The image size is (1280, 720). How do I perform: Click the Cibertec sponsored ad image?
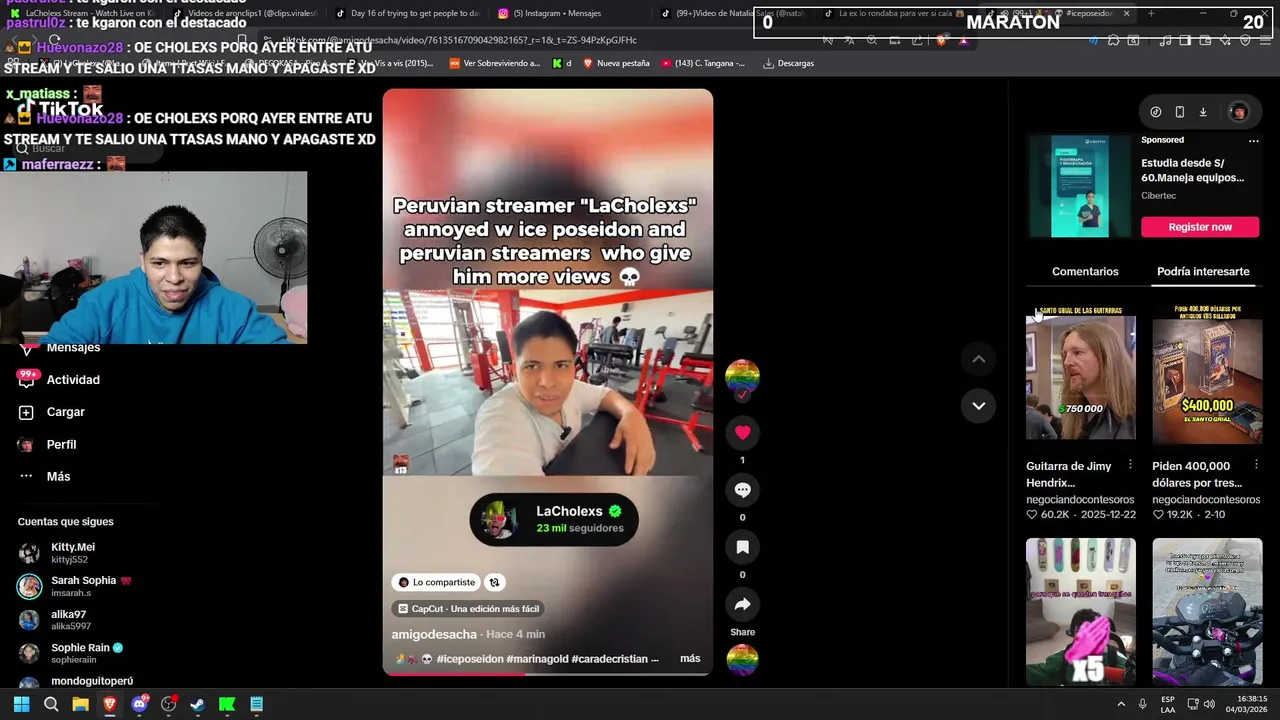(1080, 186)
